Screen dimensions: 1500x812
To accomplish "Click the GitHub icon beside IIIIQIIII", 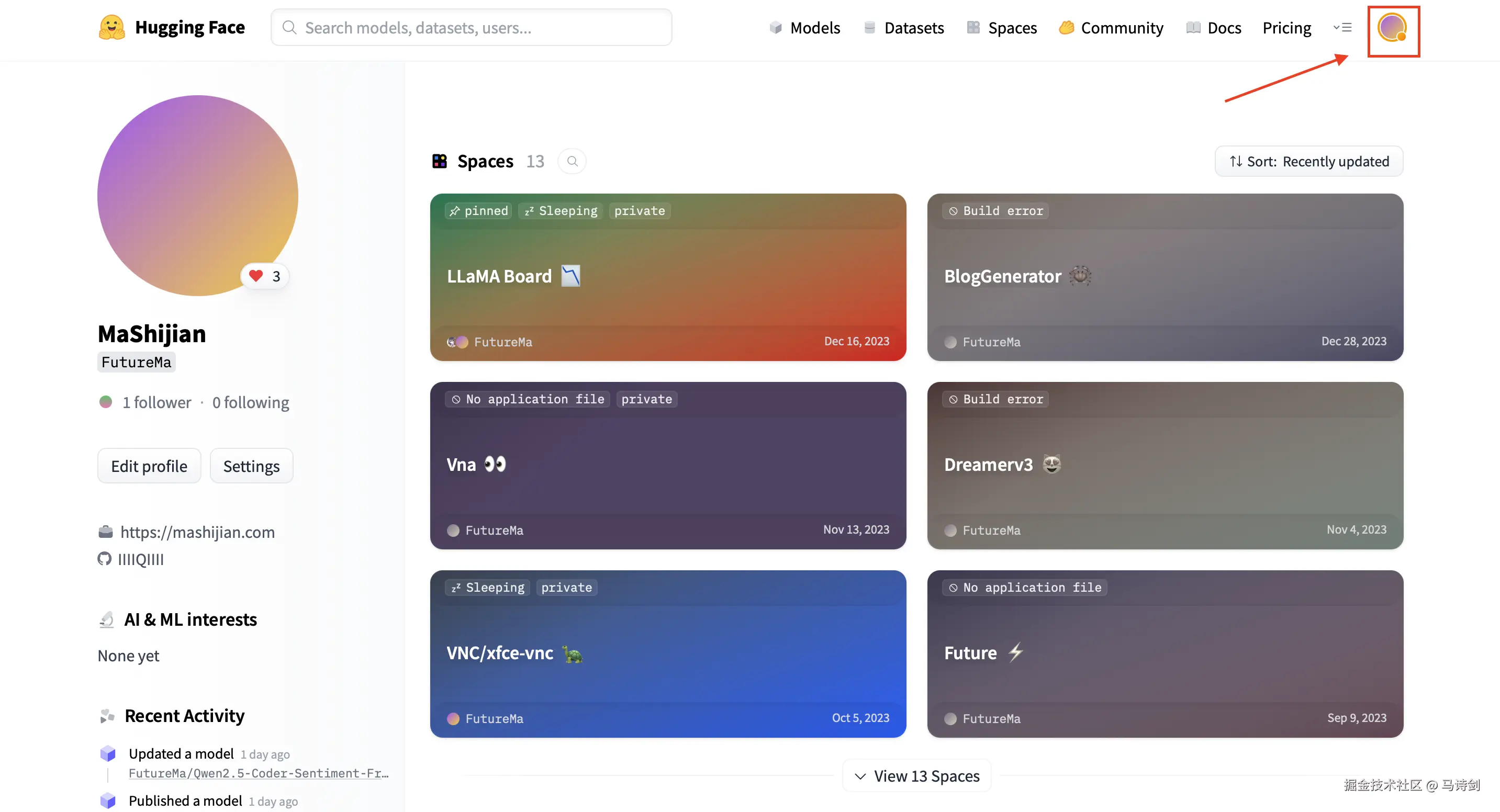I will pos(104,559).
